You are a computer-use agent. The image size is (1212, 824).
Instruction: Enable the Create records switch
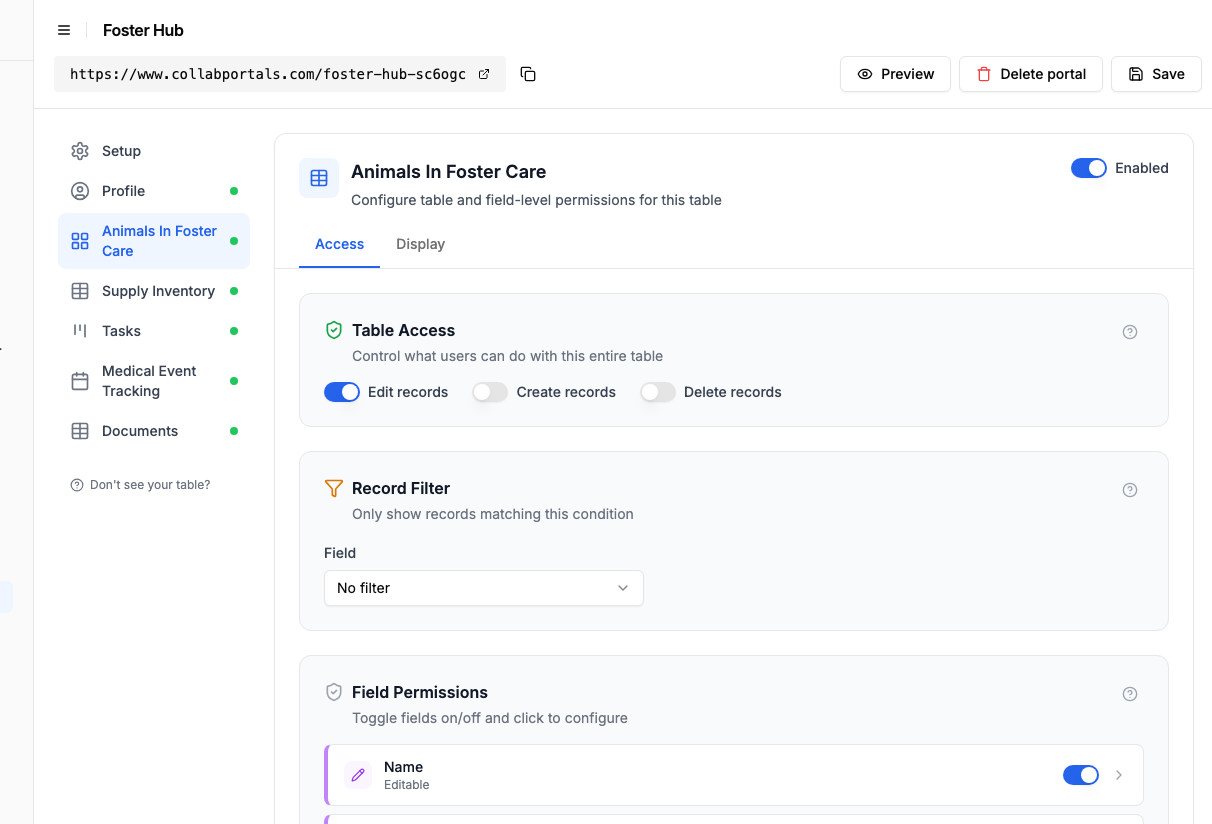click(x=490, y=392)
